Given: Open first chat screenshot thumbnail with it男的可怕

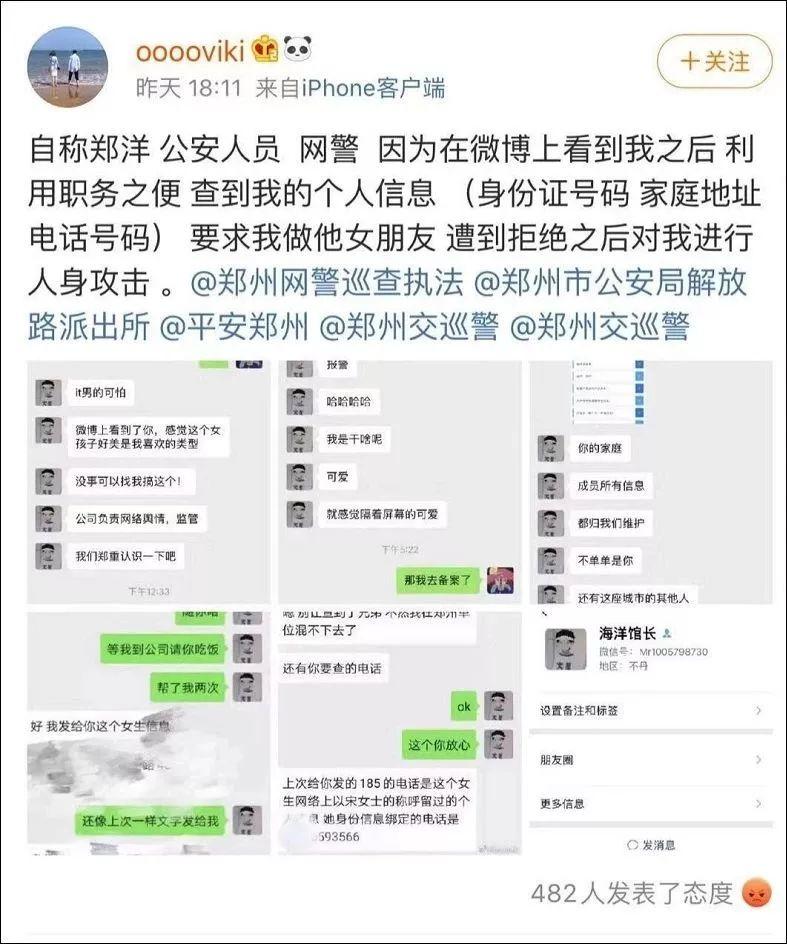Looking at the screenshot, I should [x=148, y=482].
